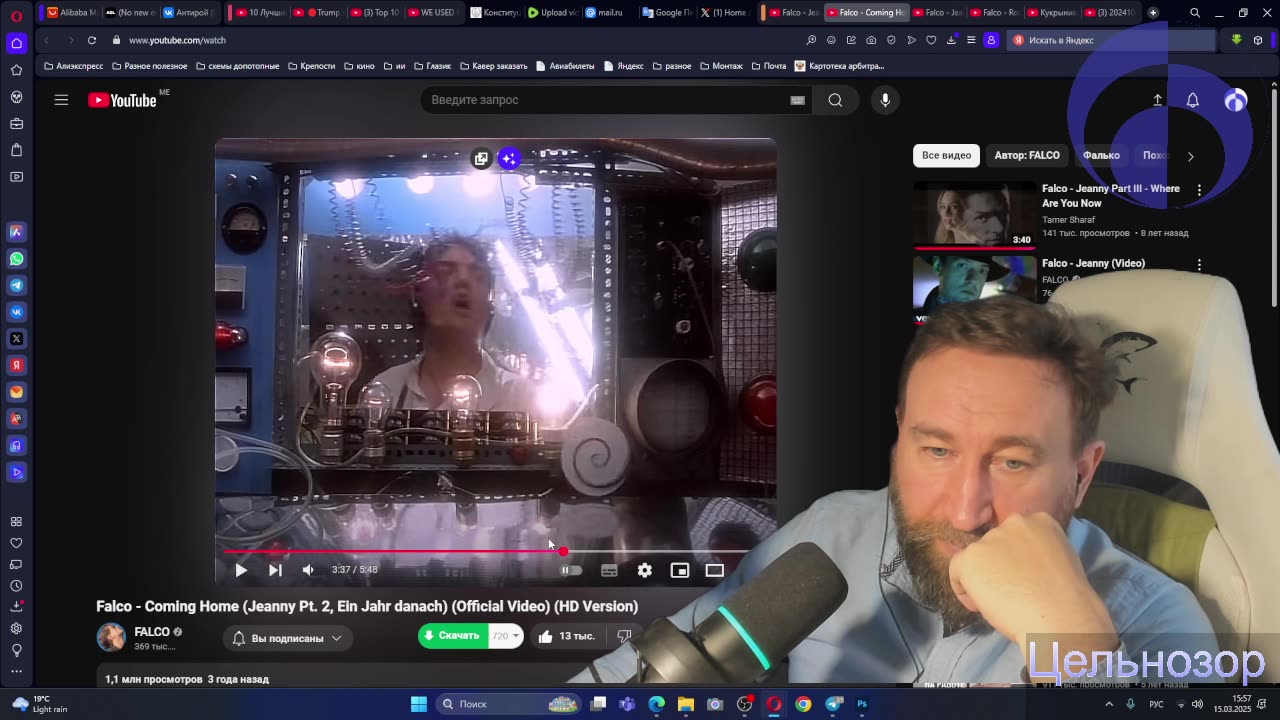Open options for Falco - Jeanny (Video)
Screen dimensions: 1280x720
tap(1199, 264)
